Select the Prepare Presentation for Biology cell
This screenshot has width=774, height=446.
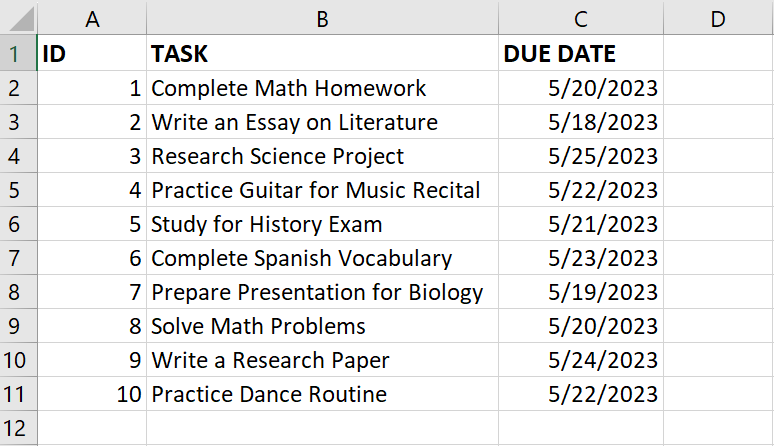tap(322, 292)
